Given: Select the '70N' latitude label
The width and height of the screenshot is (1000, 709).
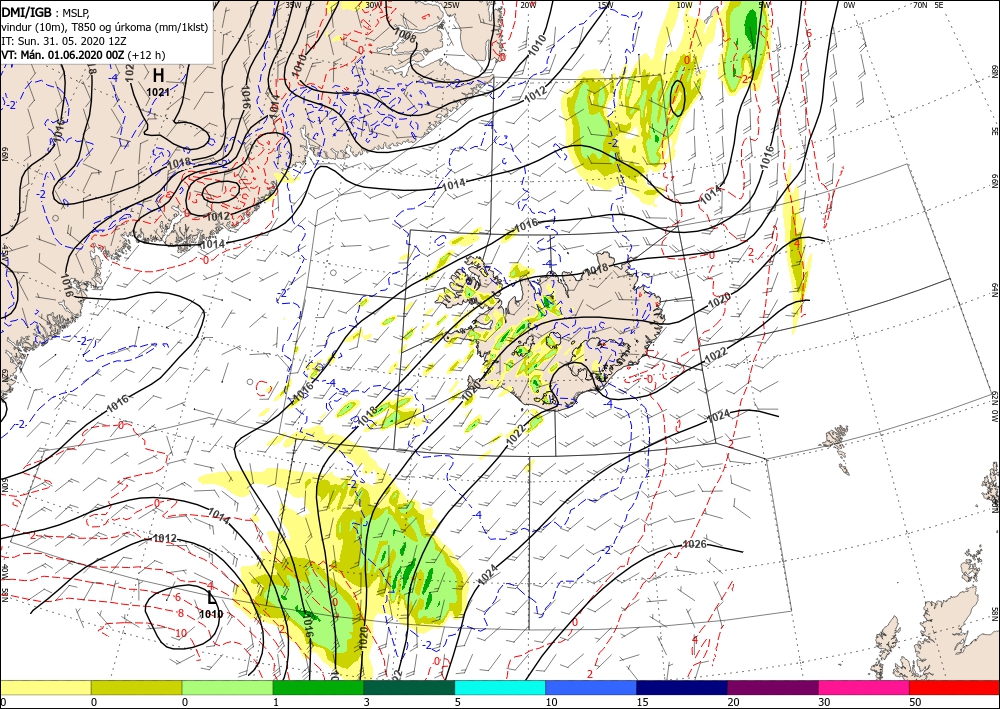Looking at the screenshot, I should tap(920, 5).
